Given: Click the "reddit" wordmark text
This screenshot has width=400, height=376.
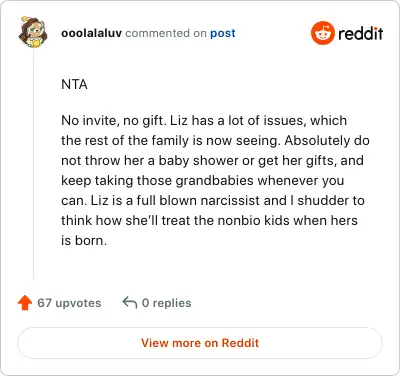Looking at the screenshot, I should pyautogui.click(x=360, y=33).
